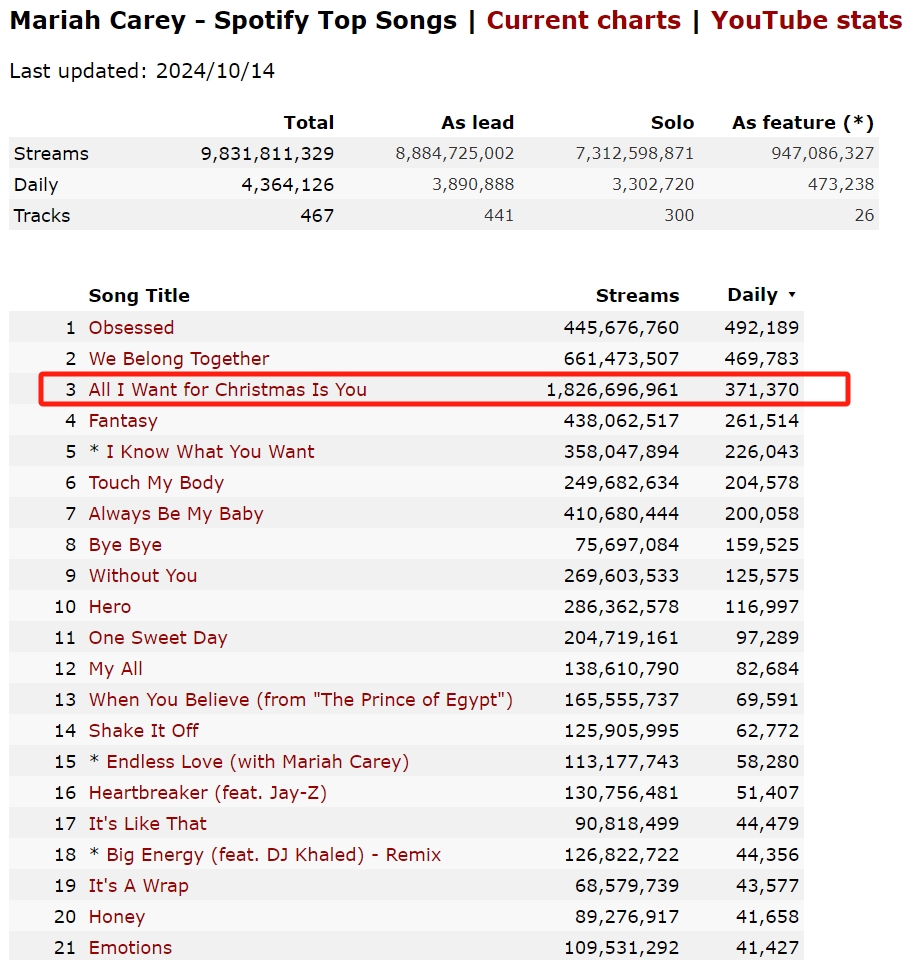Viewport: 907px width, 960px height.
Task: Open the Obsessed song link
Action: click(131, 328)
